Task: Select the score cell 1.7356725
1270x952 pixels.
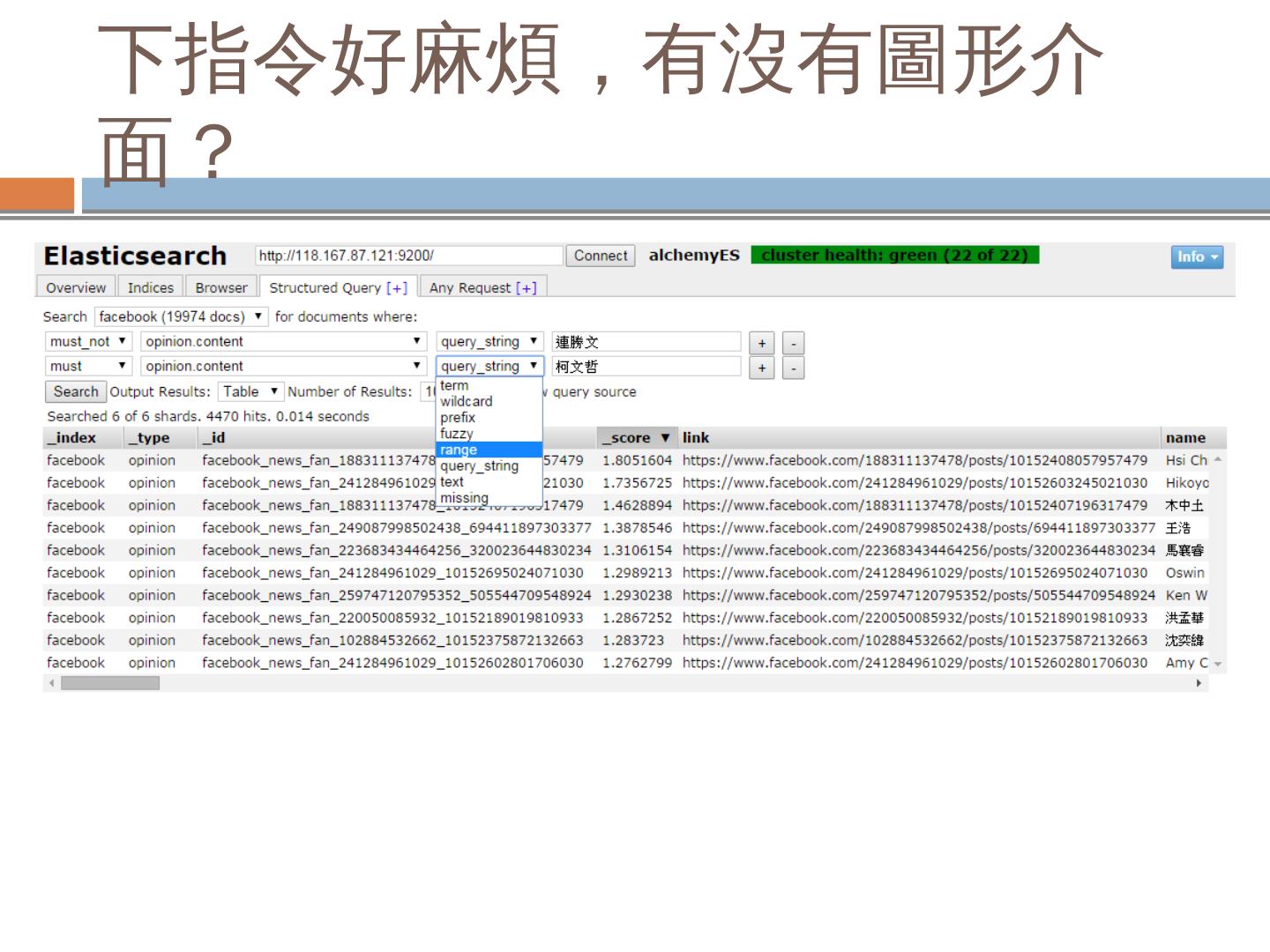Action: point(637,483)
